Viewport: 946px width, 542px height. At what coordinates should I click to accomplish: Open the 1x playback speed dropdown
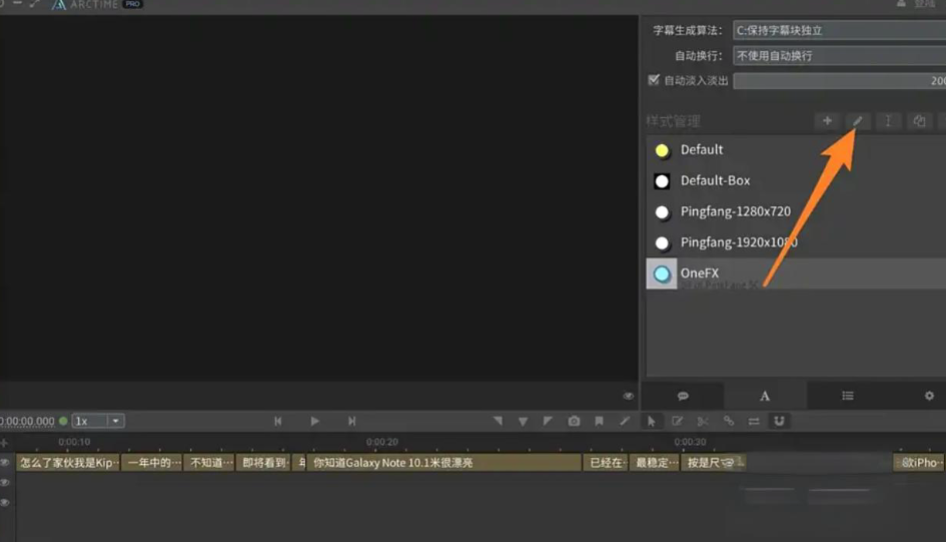click(x=98, y=421)
